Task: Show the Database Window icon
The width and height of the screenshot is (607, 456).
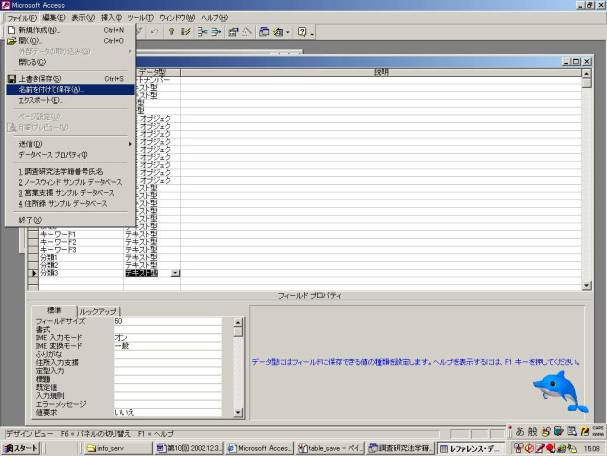Action: click(264, 32)
